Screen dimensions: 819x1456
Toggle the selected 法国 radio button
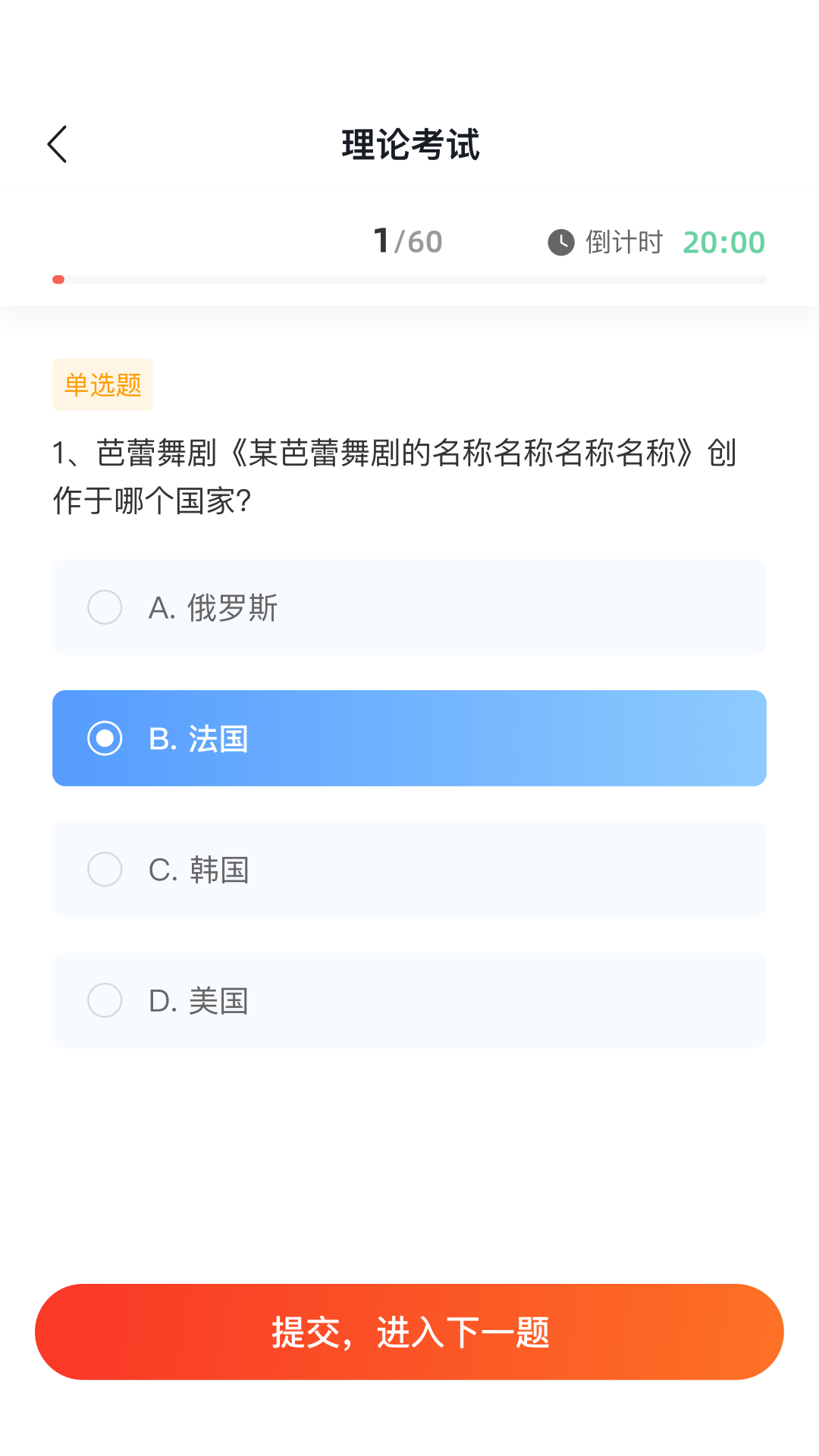click(x=105, y=739)
